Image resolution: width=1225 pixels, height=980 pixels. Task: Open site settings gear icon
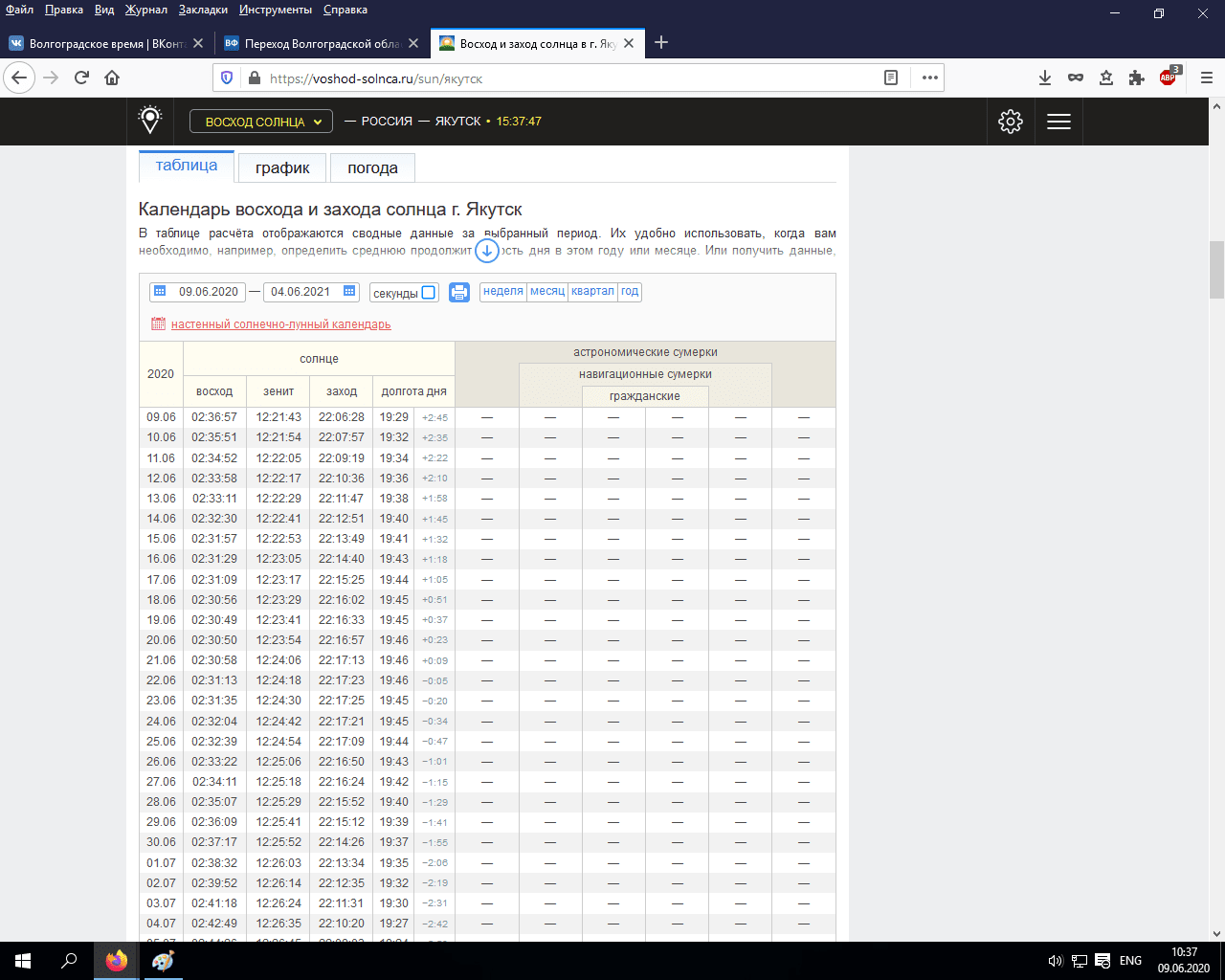pos(1011,122)
